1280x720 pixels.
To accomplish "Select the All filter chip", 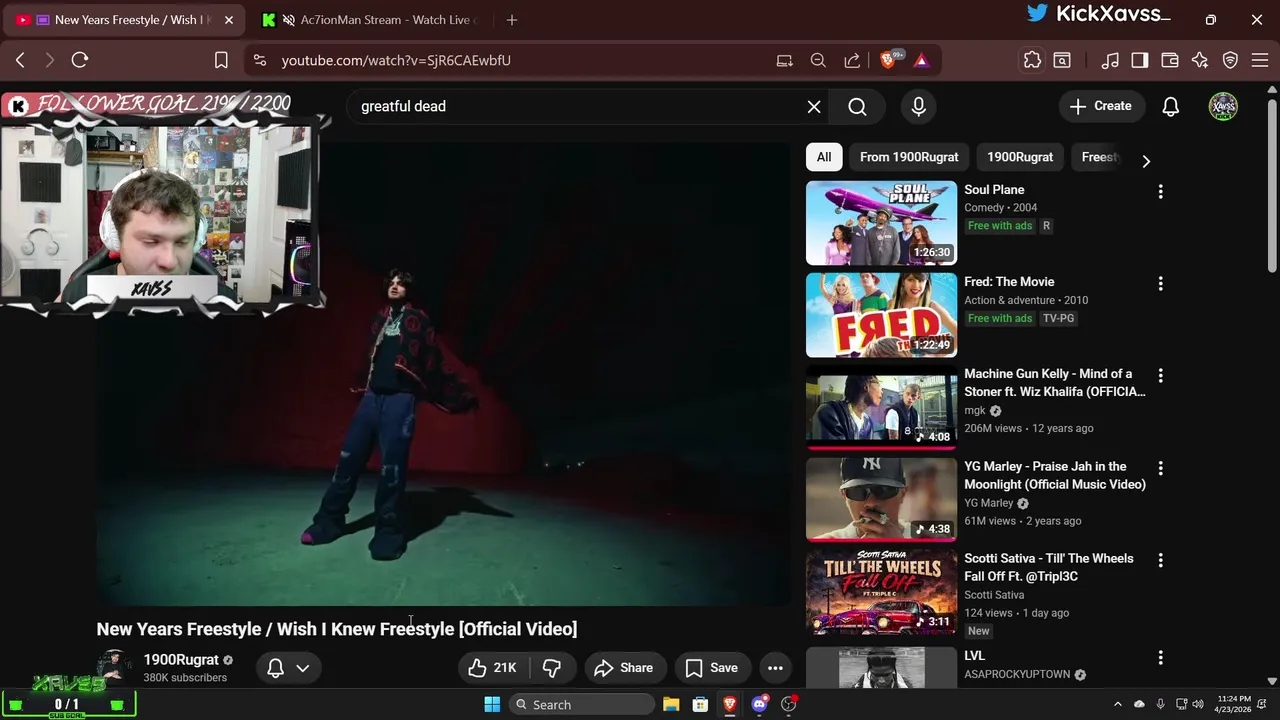I will (824, 157).
